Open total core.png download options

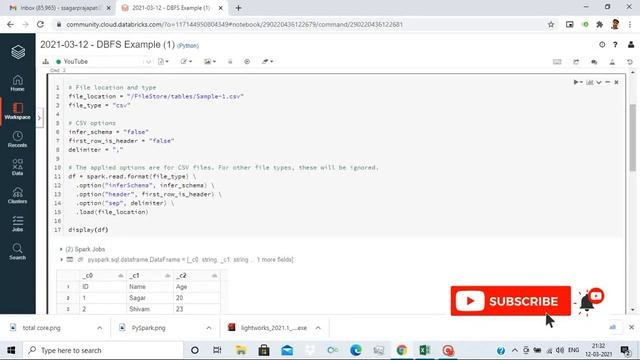tap(100, 328)
